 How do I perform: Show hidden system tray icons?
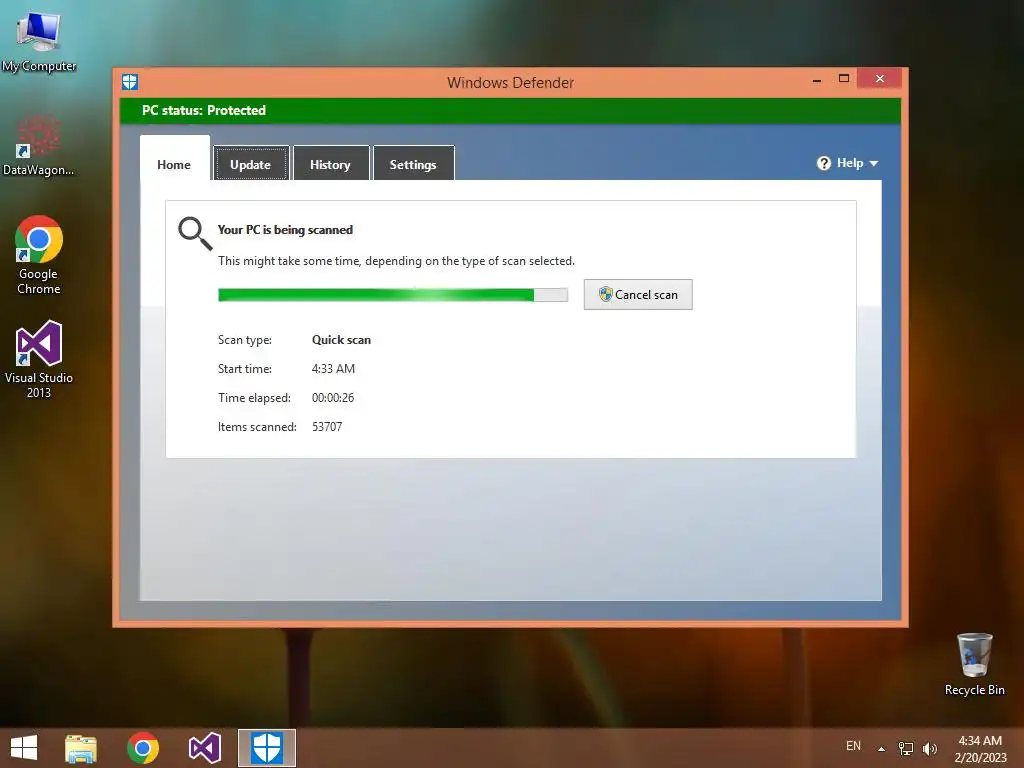point(881,748)
